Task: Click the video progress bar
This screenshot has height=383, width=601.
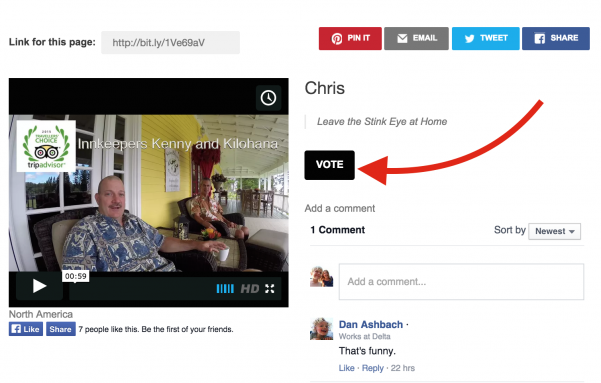Action: click(x=142, y=289)
